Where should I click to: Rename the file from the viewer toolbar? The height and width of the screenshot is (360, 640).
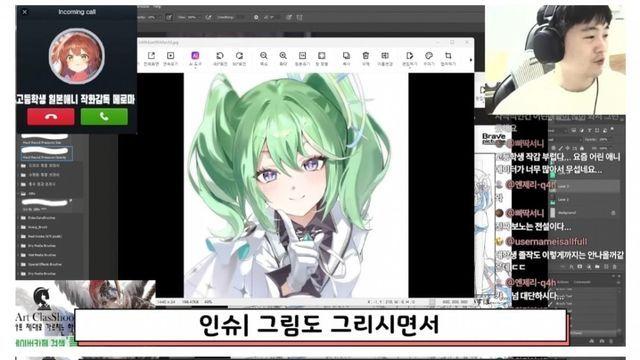384,58
